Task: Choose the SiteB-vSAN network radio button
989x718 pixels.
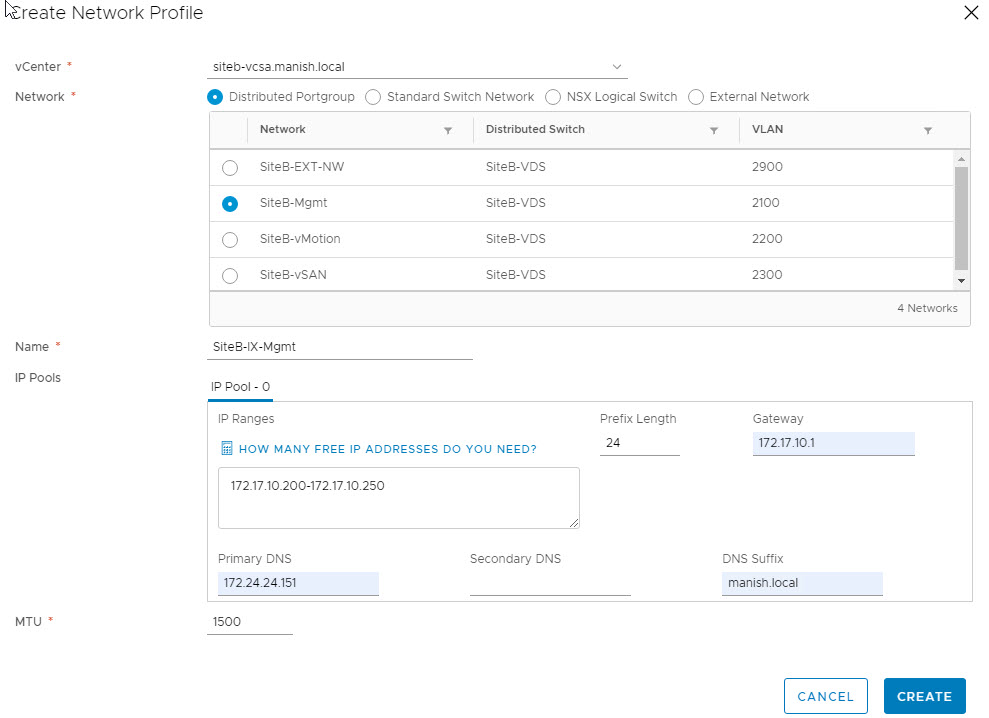Action: [230, 276]
